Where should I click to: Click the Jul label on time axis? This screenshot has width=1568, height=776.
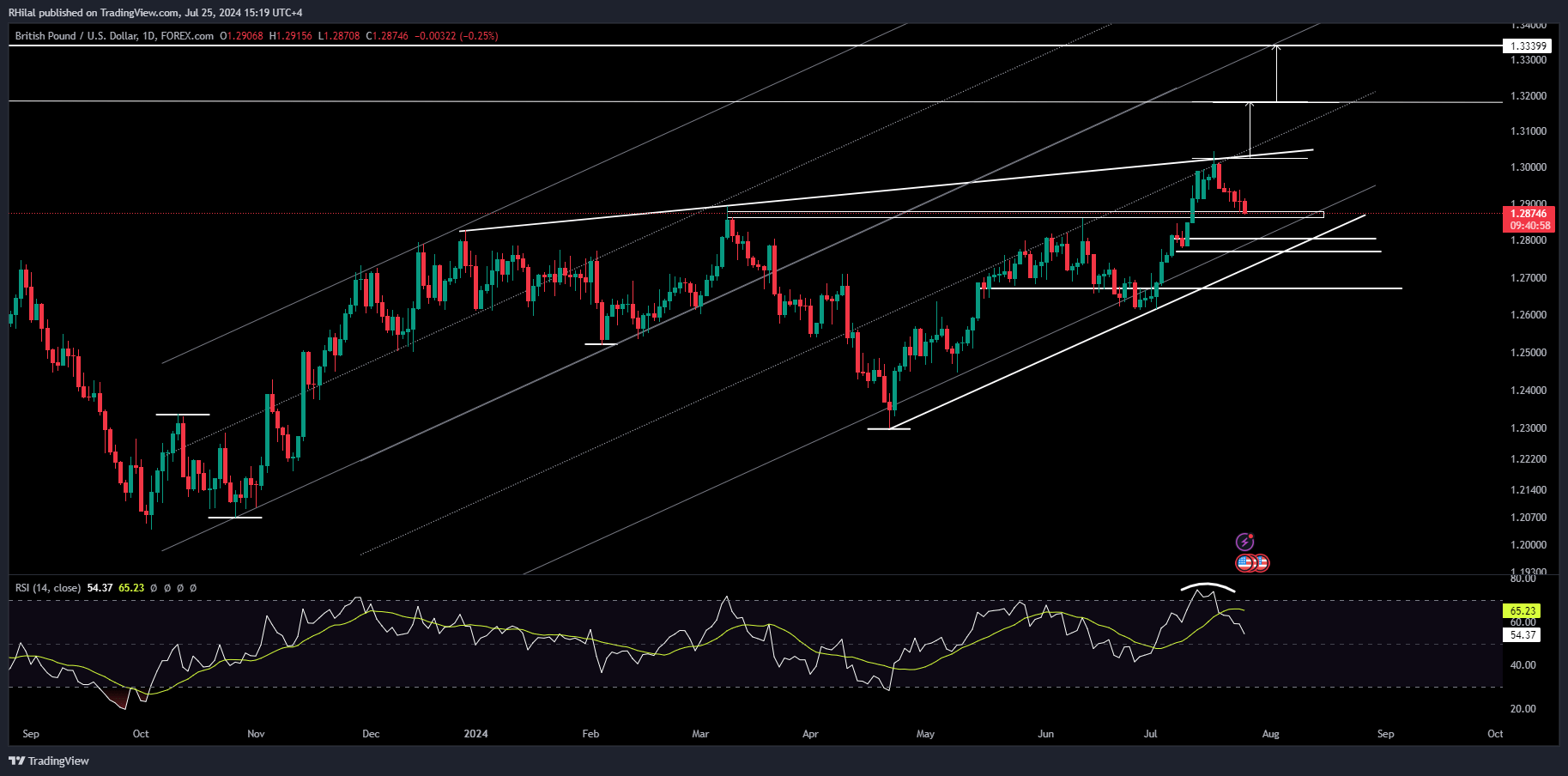(x=1150, y=734)
